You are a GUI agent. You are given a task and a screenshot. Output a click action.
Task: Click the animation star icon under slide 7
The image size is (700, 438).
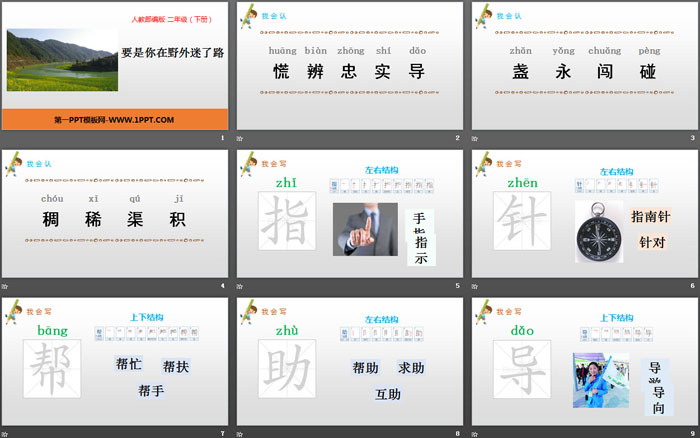(4, 434)
